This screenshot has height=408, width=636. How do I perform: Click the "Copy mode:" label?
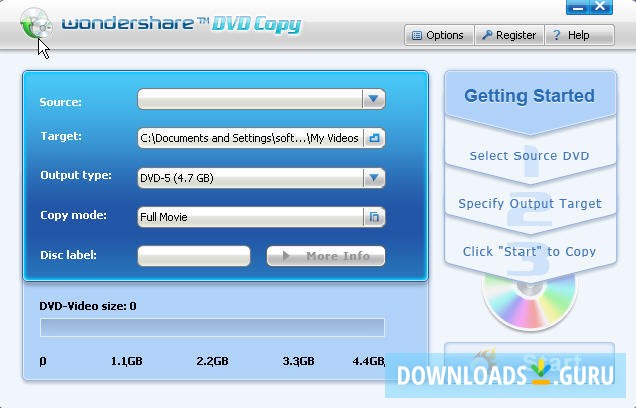point(73,215)
